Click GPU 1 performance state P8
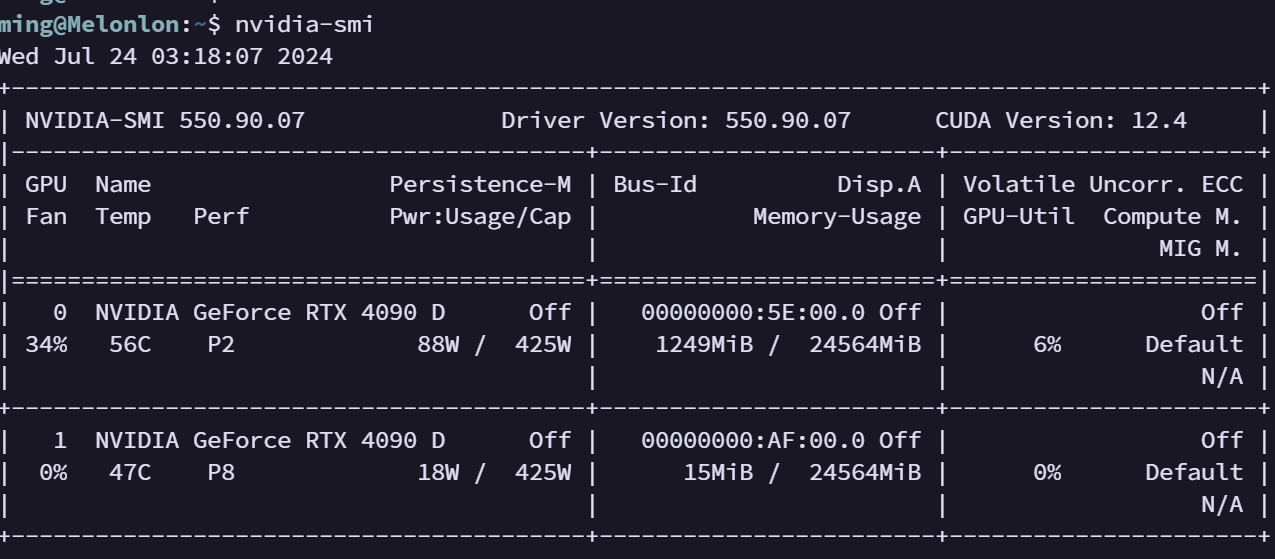 tap(221, 472)
